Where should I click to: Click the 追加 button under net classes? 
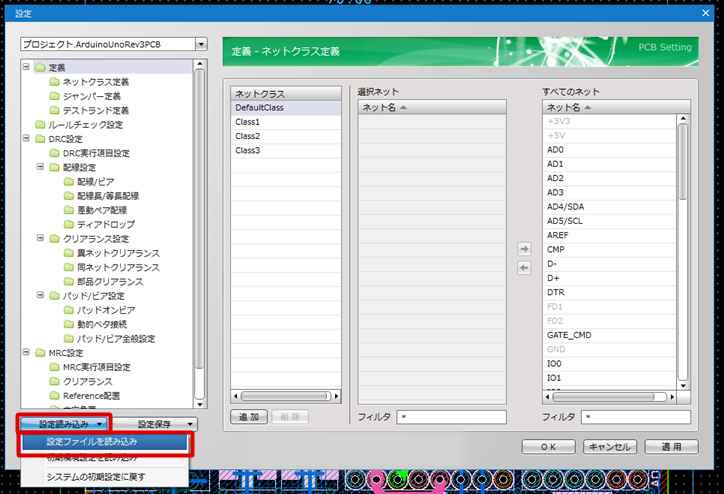pos(249,417)
